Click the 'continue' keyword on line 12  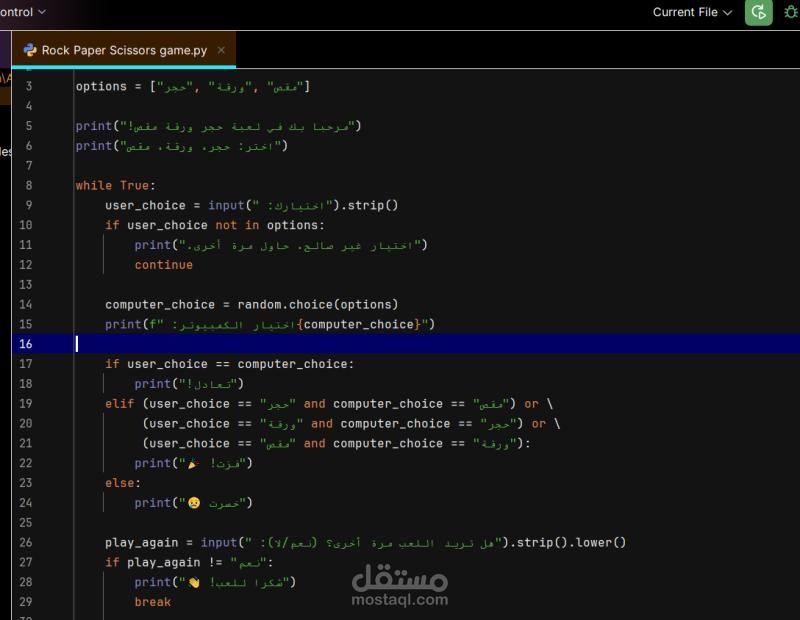[x=164, y=265]
